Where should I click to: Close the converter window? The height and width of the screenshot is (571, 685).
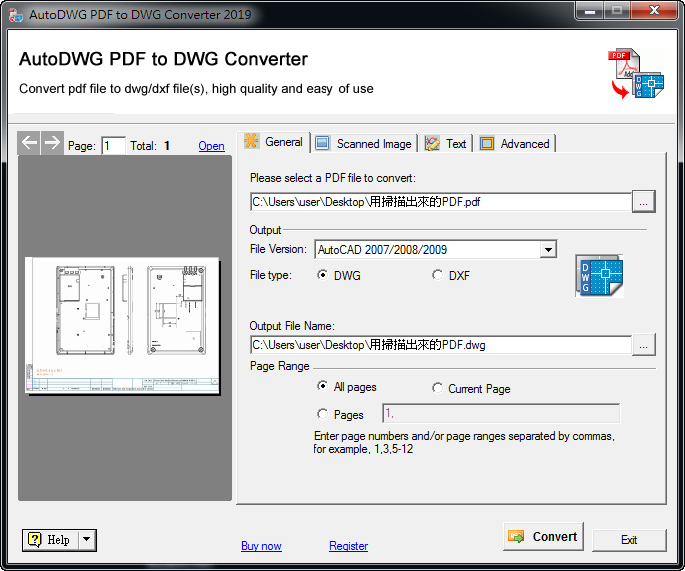click(x=654, y=11)
